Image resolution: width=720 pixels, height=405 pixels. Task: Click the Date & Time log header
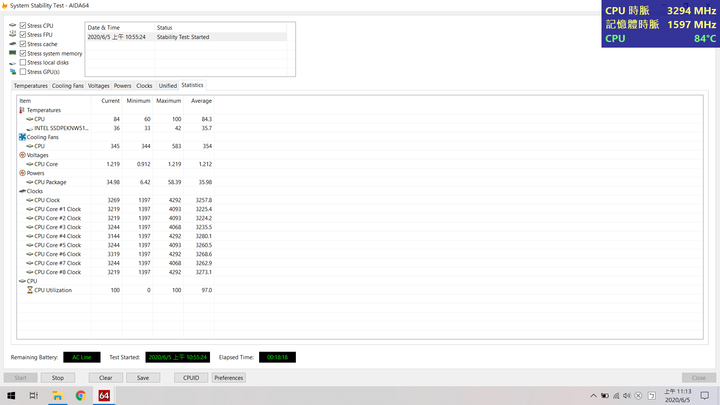tap(120, 28)
